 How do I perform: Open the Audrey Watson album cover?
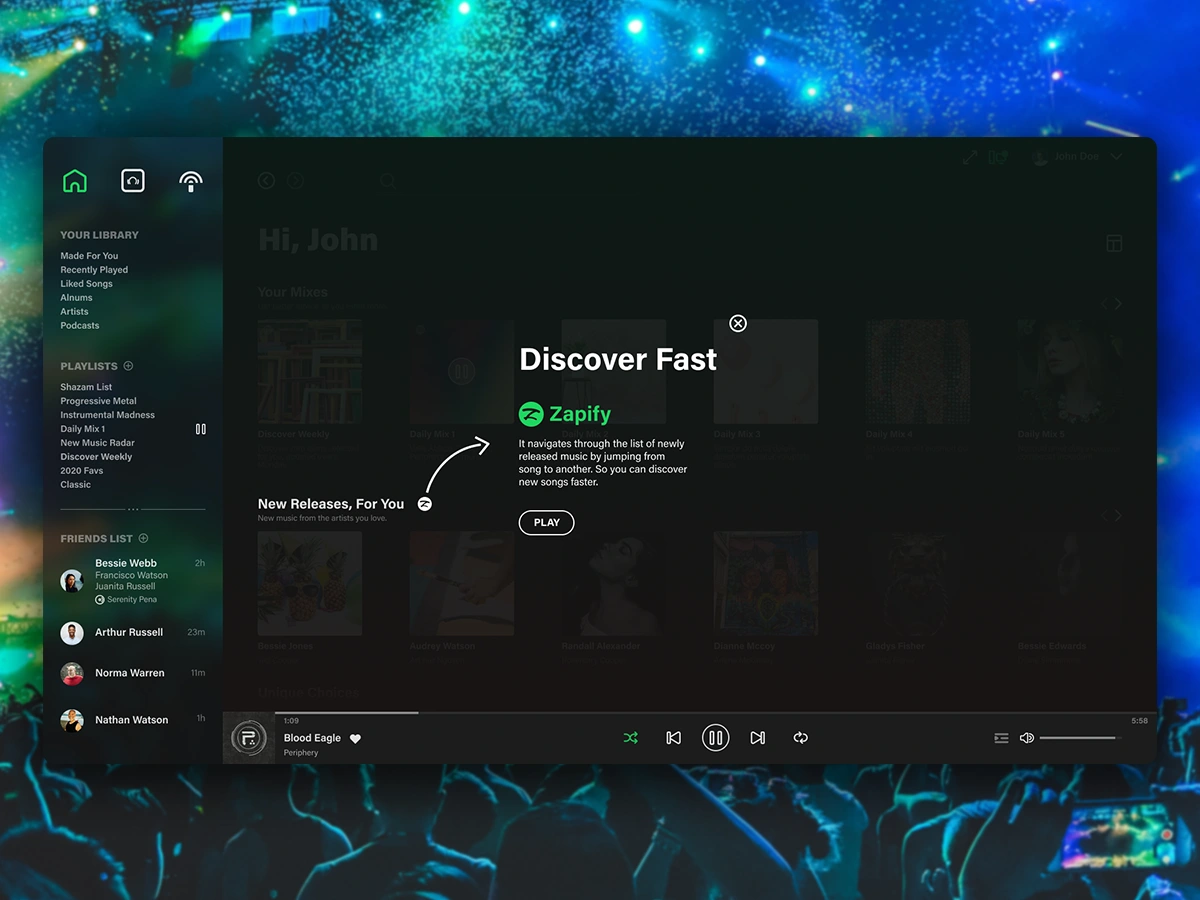[x=462, y=583]
